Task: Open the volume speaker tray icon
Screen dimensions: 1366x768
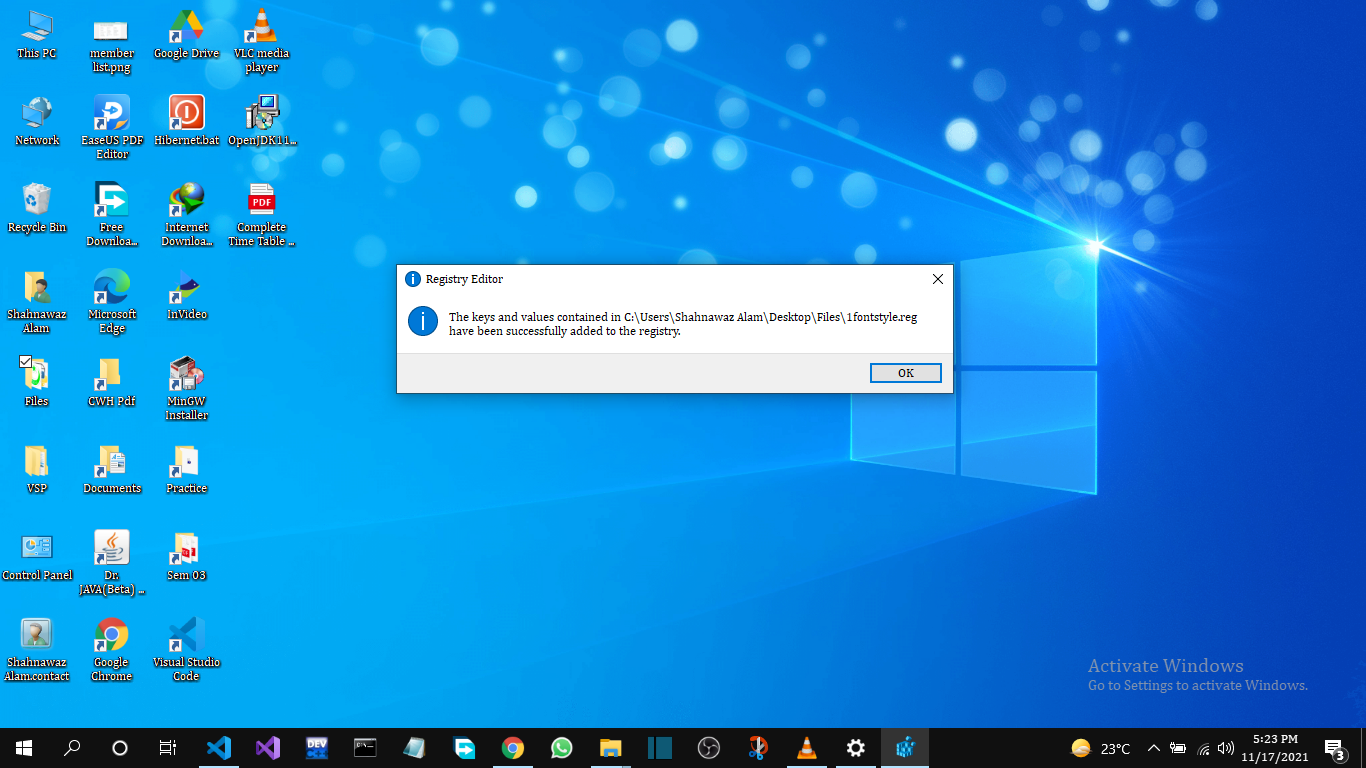Action: [x=1226, y=748]
